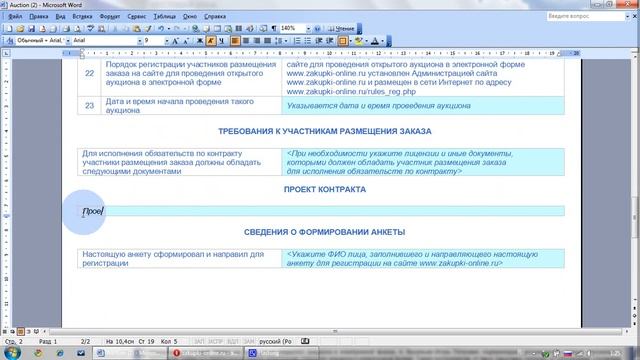Screen dimensions: 640x360
Task: Open the Файл menu
Action: 15,16
